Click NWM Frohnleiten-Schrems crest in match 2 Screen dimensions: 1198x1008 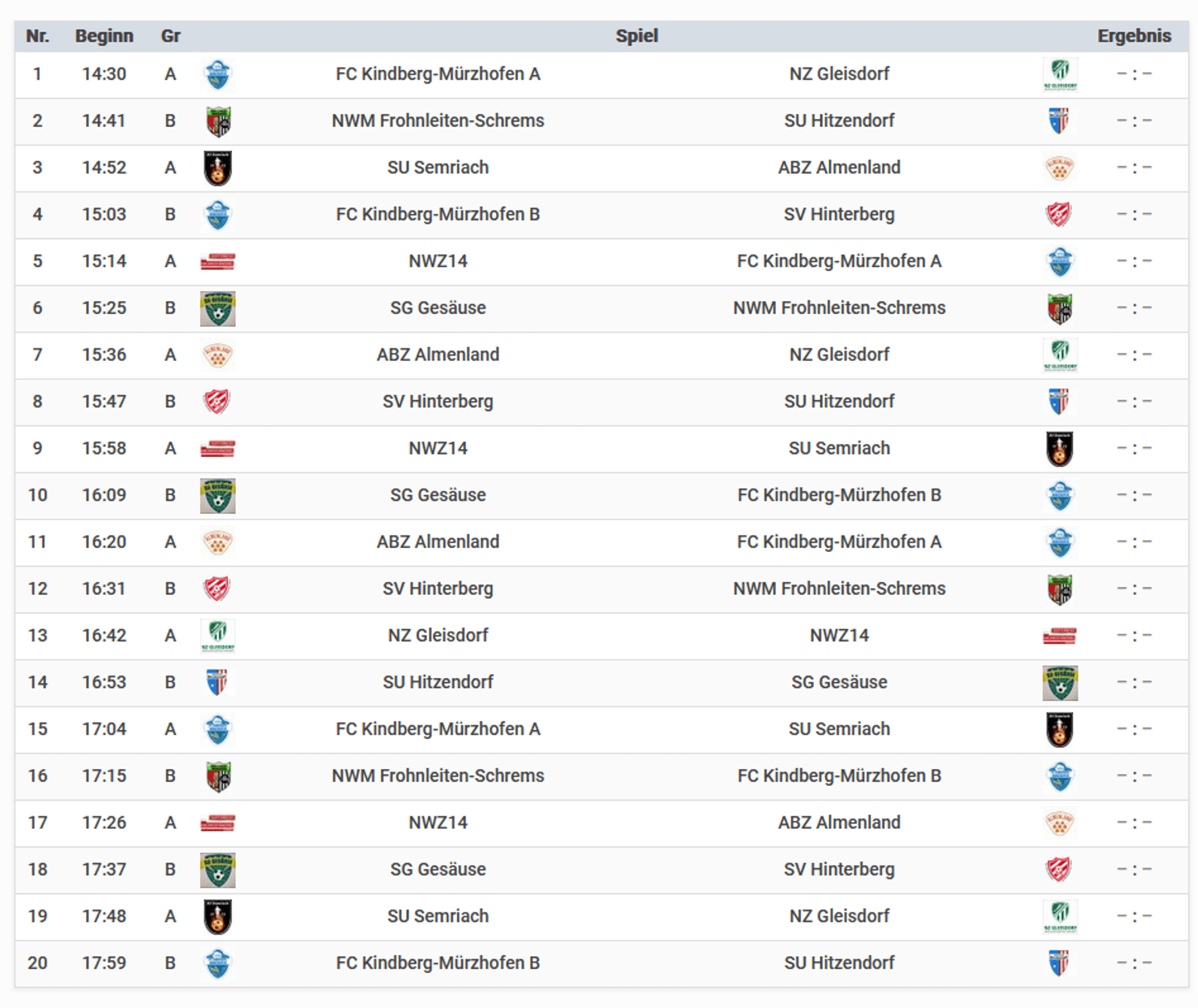218,121
